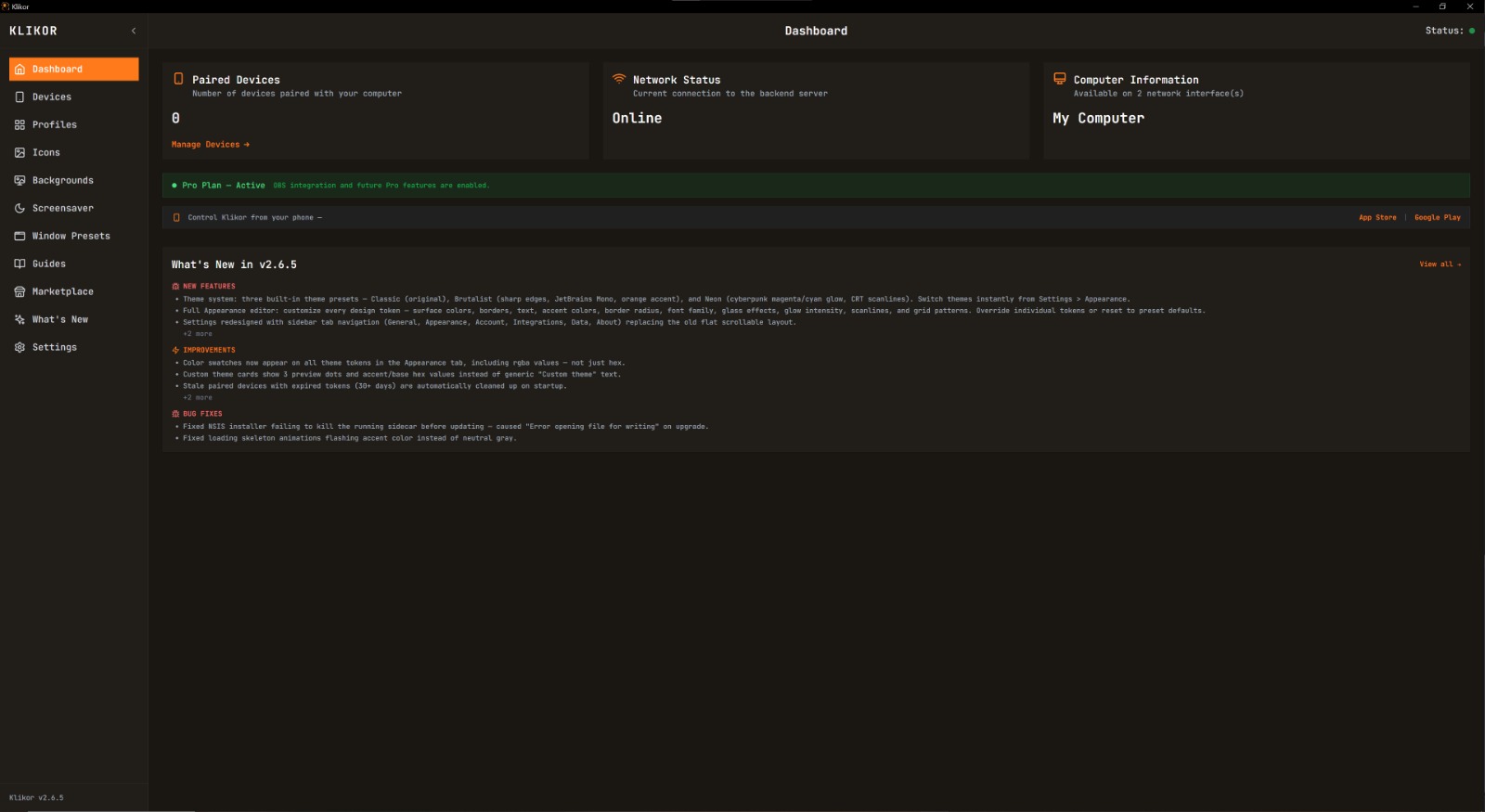Click the green dot in Pro Plan banner
1485x812 pixels.
174,186
